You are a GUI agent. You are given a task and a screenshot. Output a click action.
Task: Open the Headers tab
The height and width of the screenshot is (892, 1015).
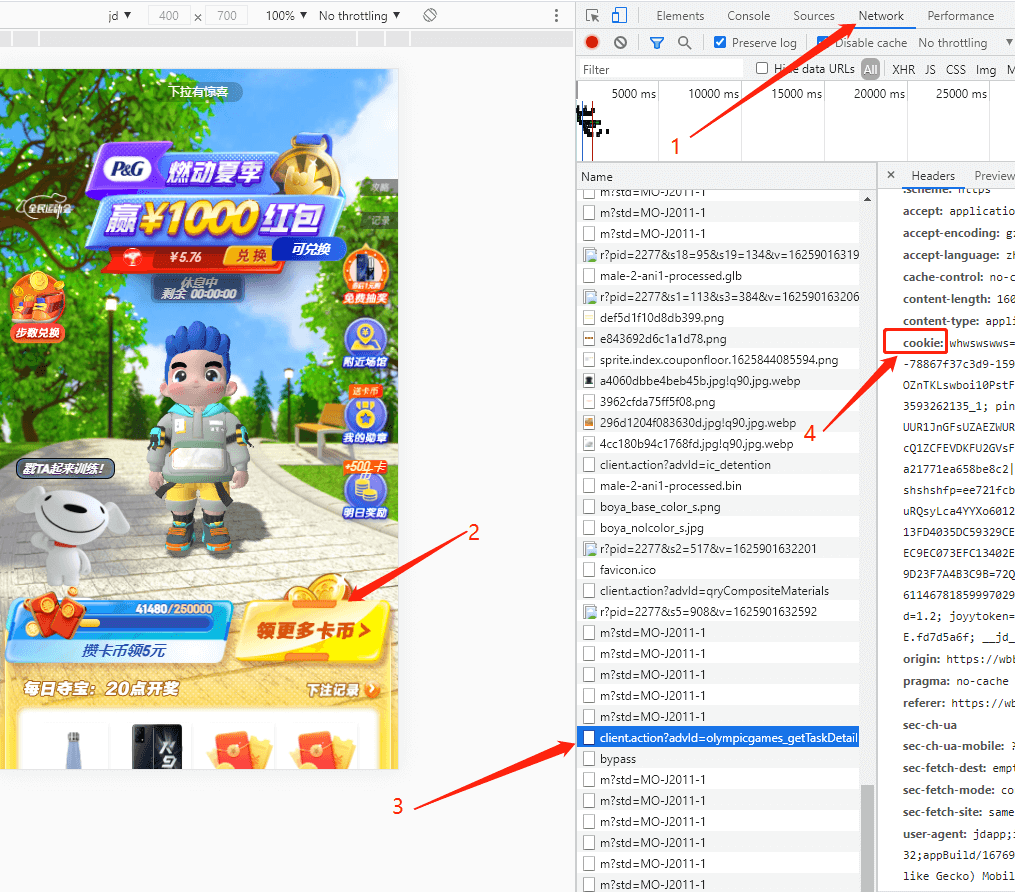click(933, 175)
